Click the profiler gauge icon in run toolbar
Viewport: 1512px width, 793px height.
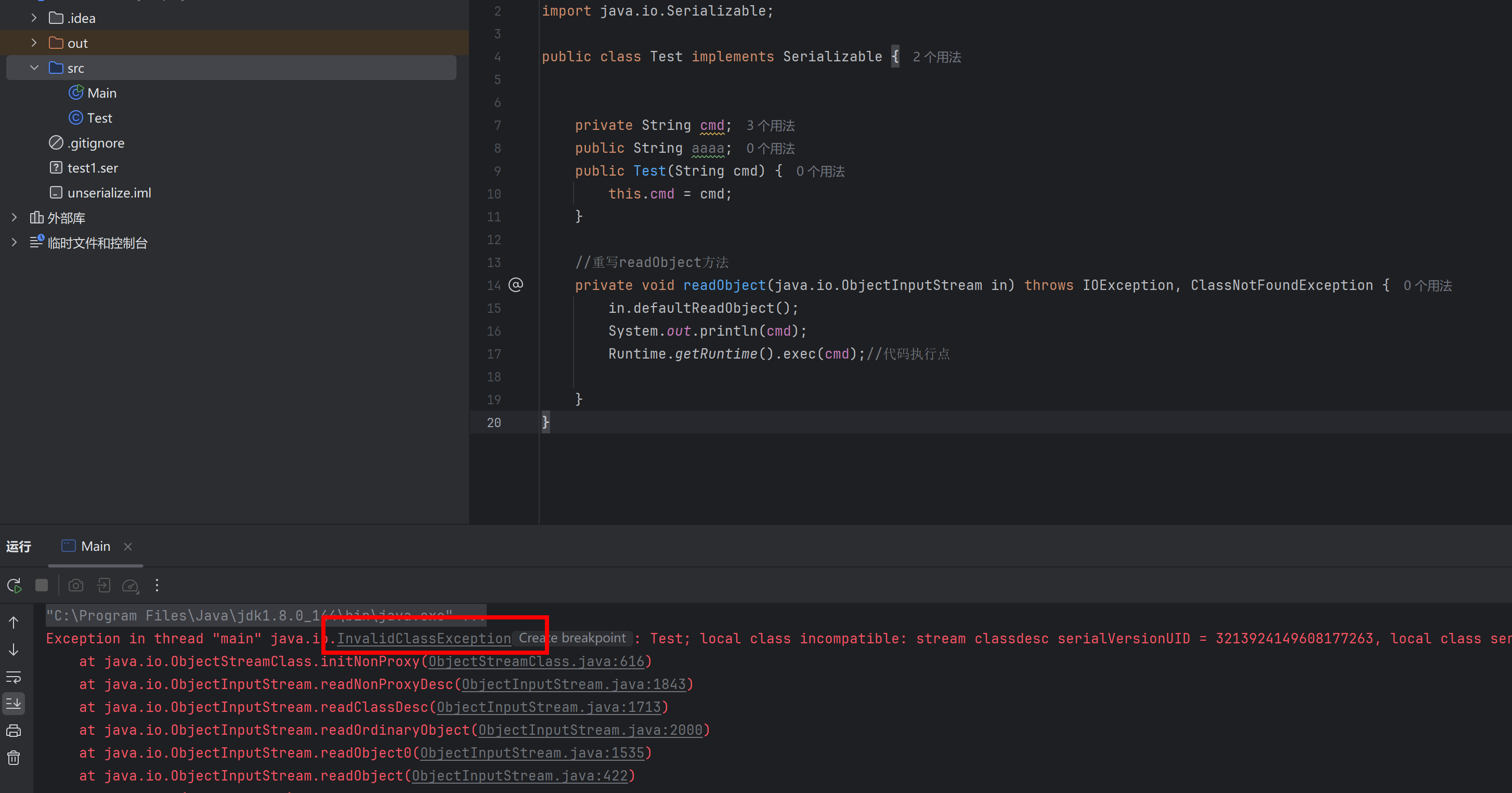129,585
